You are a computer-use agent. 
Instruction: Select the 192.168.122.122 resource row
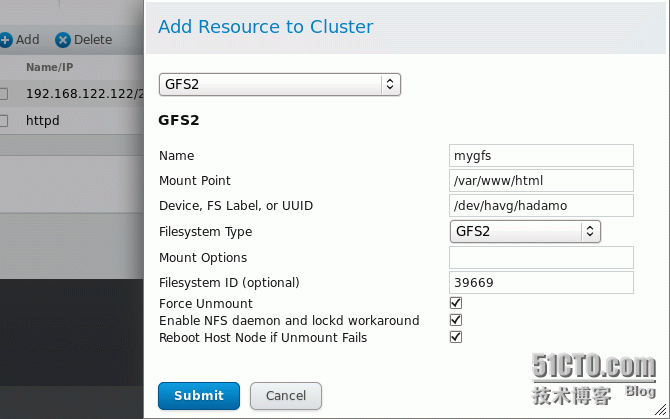[72, 94]
